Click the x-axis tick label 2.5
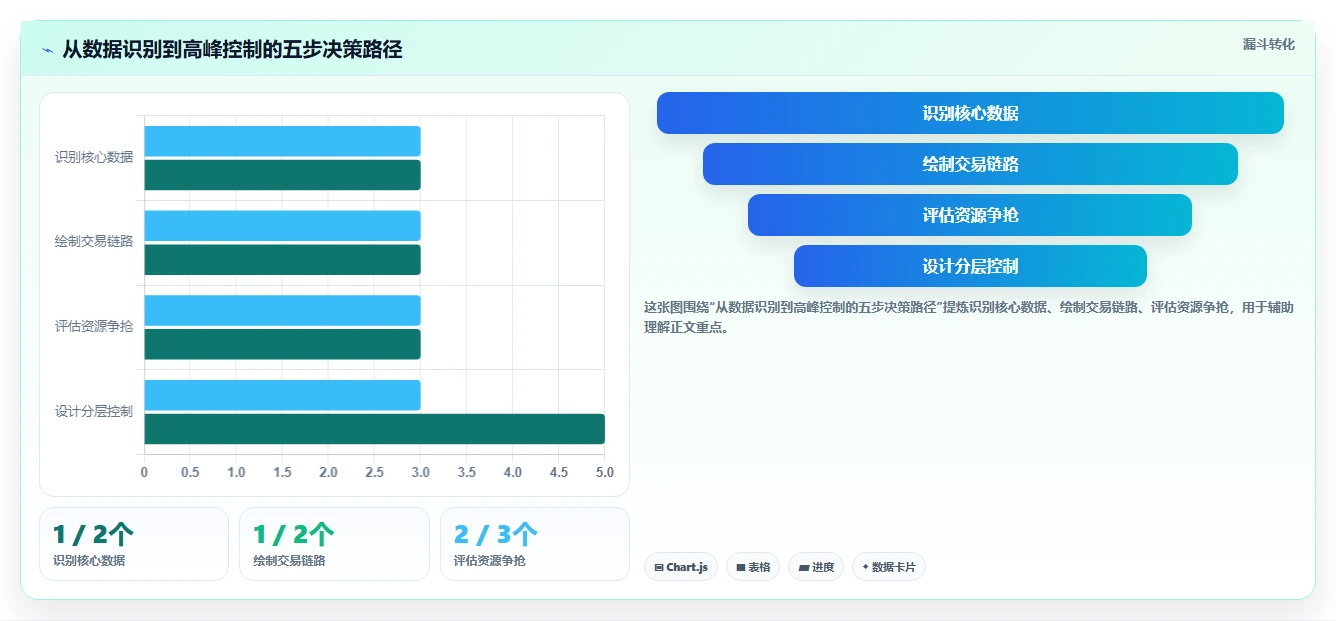The height and width of the screenshot is (621, 1336). click(x=374, y=472)
